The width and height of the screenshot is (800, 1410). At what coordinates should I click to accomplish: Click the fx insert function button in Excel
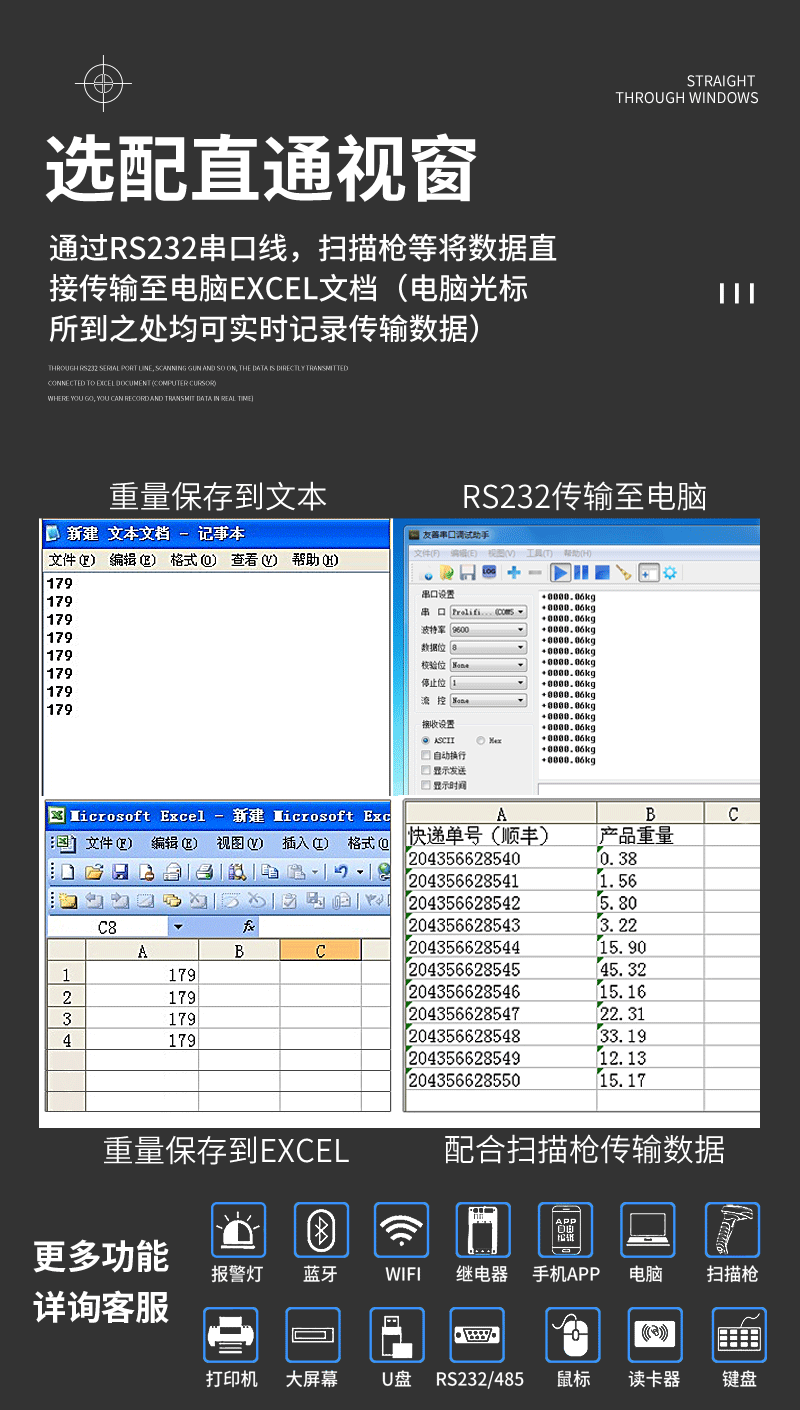tap(247, 924)
